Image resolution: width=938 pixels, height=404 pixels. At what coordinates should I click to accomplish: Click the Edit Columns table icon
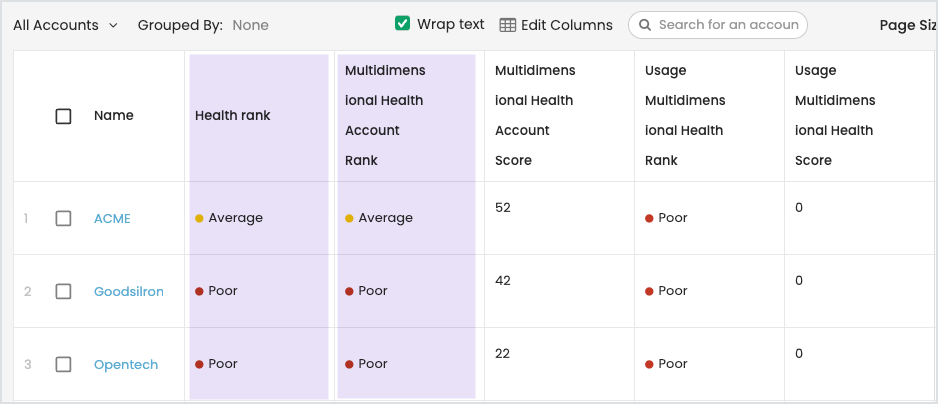pos(508,25)
